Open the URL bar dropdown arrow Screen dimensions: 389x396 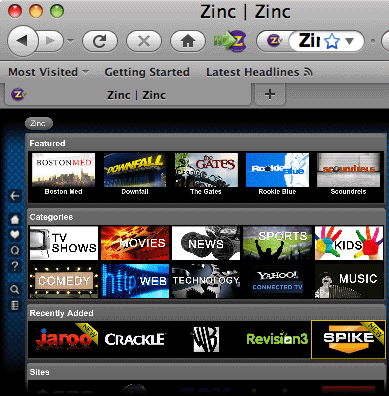click(349, 41)
